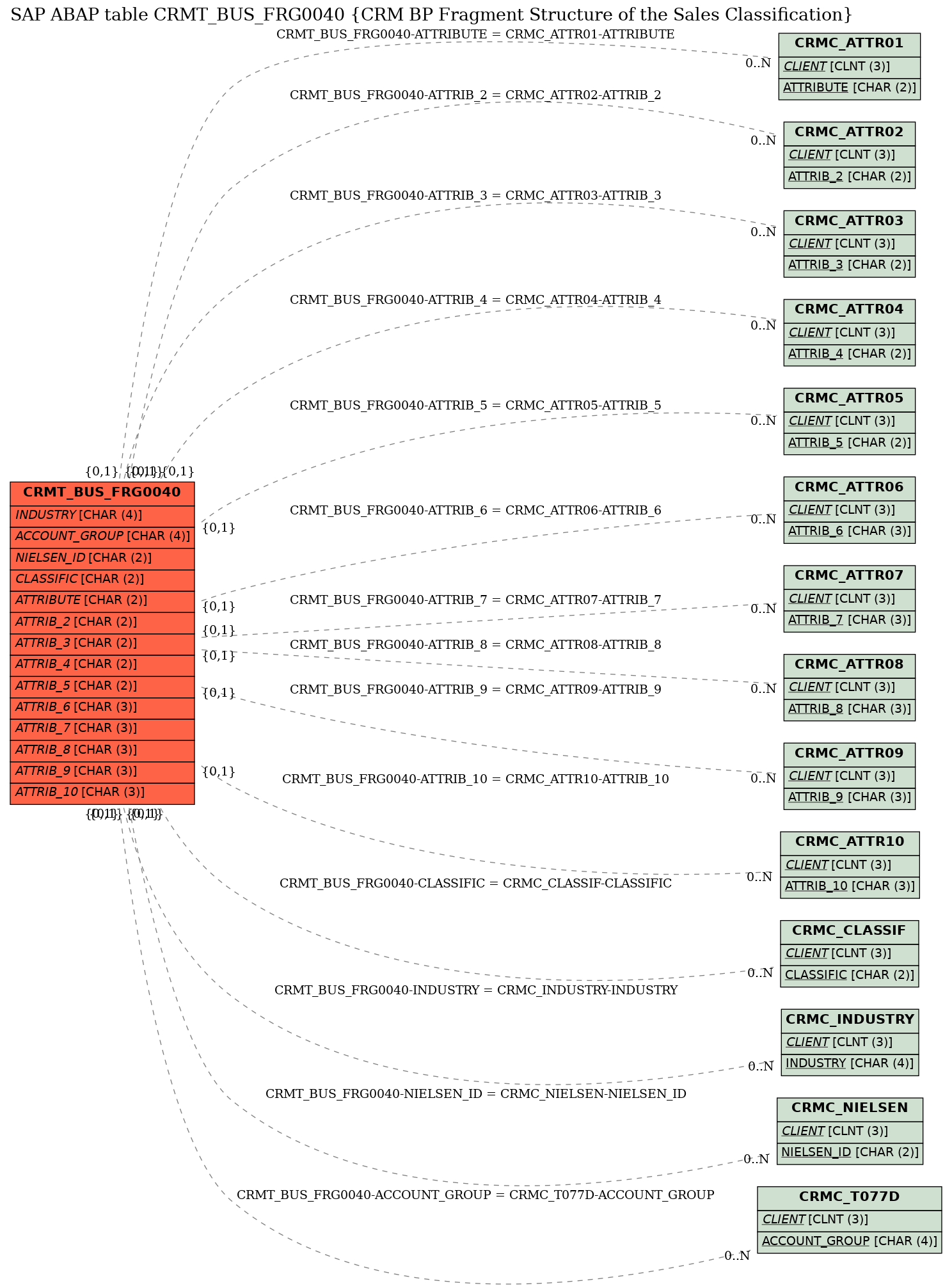Screen dimensions: 952x1288
Task: Open the CRMC_ATTR03 table header
Action: [x=849, y=222]
